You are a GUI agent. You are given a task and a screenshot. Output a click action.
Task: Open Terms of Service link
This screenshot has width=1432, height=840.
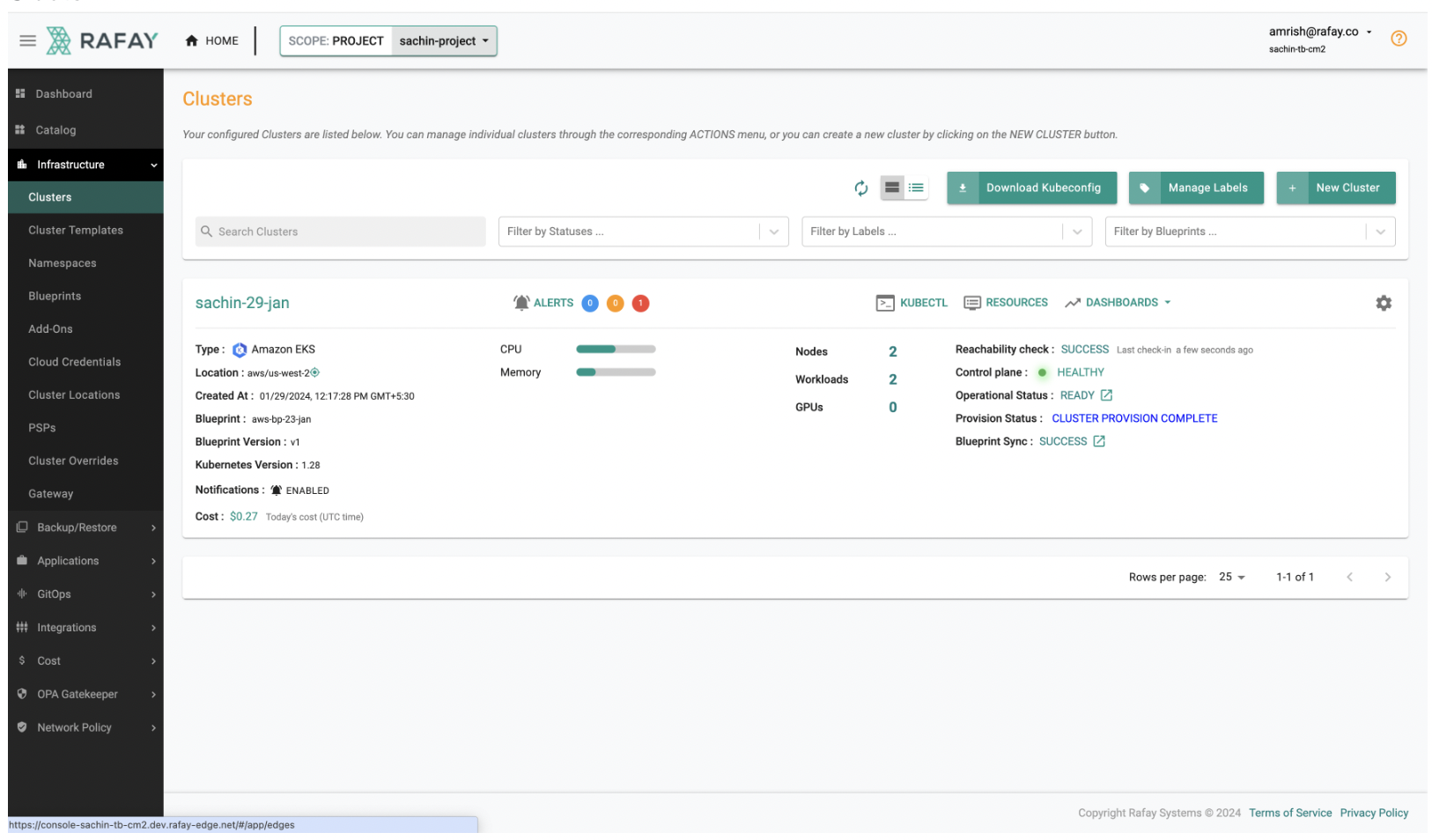point(1290,814)
